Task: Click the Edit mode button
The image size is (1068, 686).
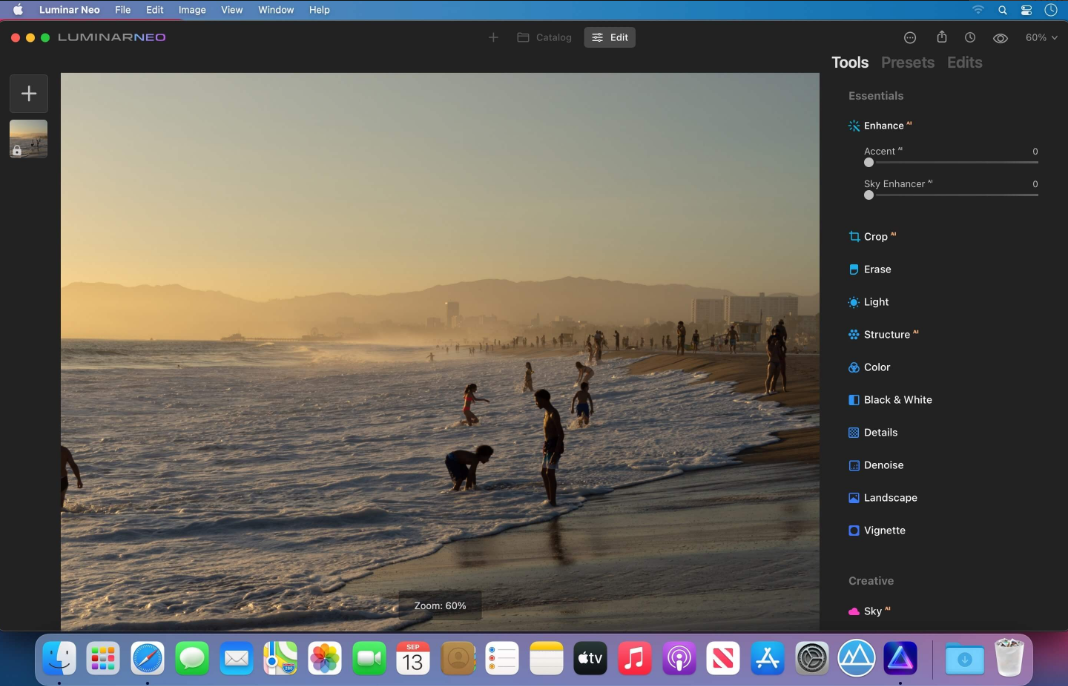Action: 610,37
